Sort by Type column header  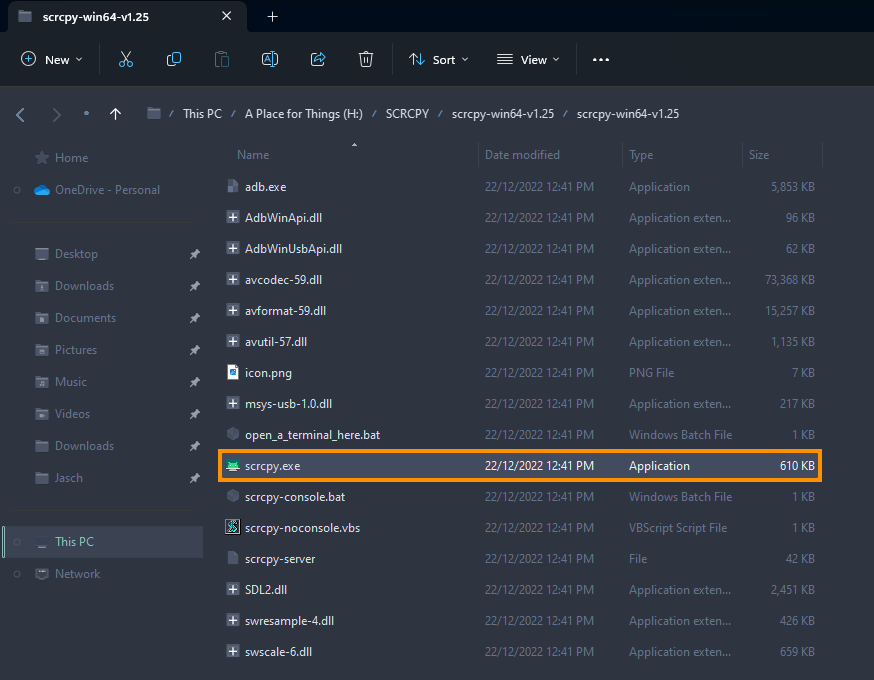click(x=641, y=155)
